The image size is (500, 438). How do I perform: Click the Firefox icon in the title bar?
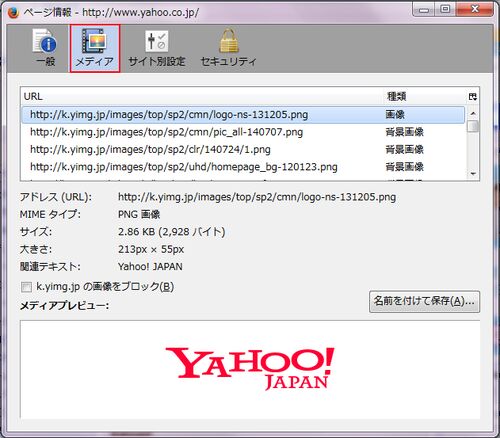(13, 12)
